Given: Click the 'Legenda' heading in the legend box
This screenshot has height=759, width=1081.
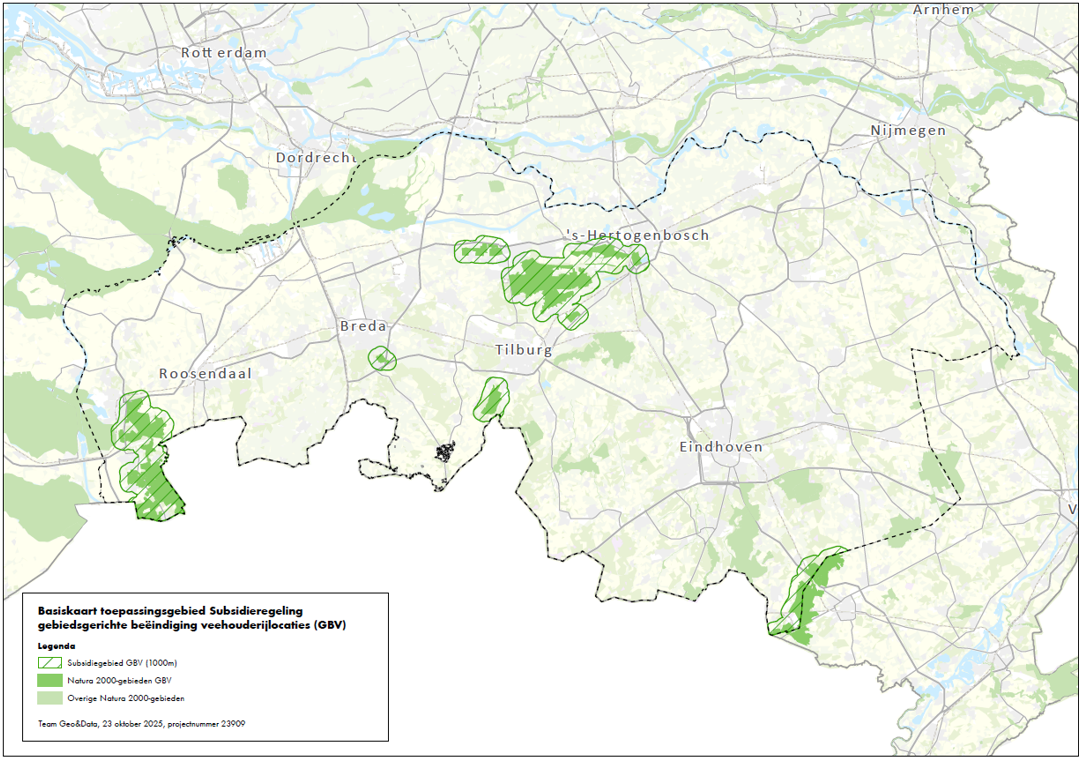Looking at the screenshot, I should pyautogui.click(x=56, y=646).
